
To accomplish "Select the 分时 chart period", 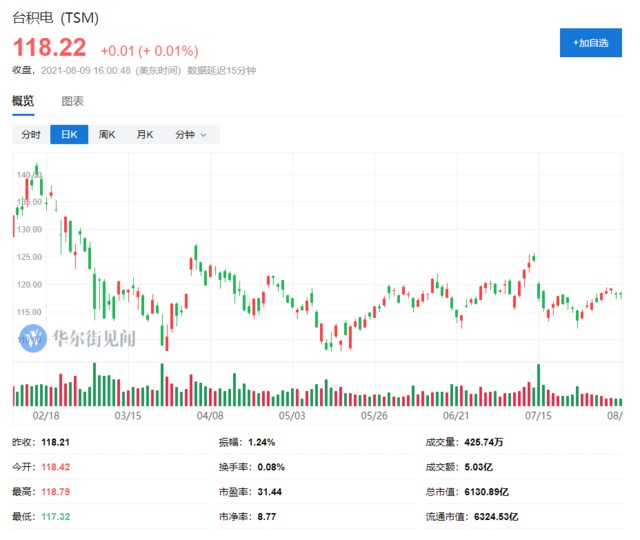I will [31, 135].
